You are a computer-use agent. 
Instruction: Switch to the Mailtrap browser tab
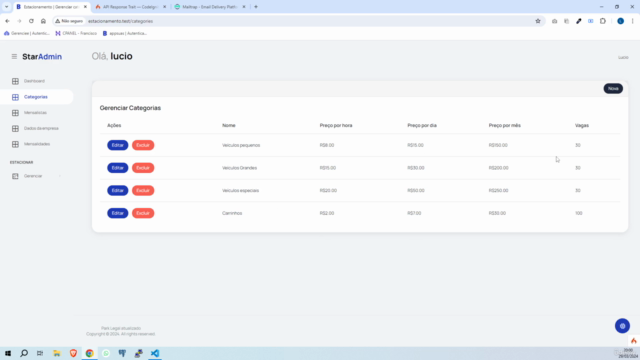210,7
